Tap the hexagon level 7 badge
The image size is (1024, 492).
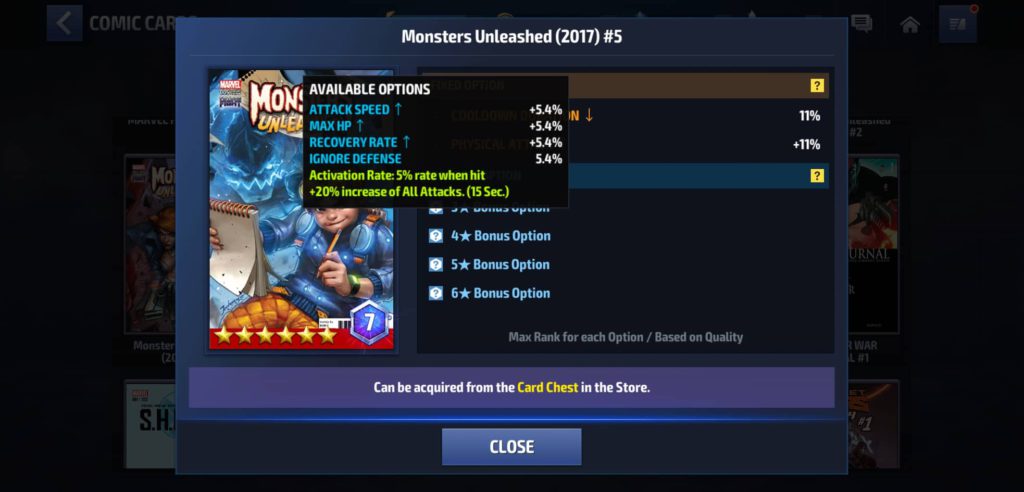pos(369,323)
